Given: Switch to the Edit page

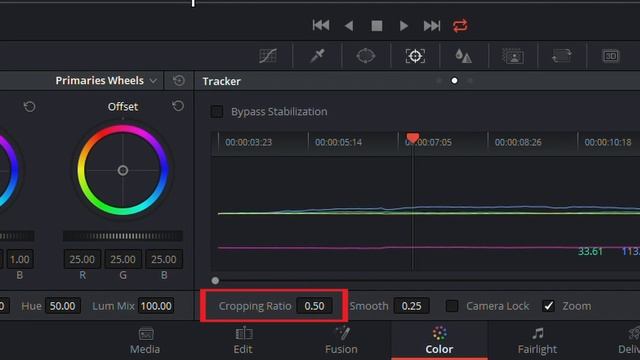Looking at the screenshot, I should (243, 341).
